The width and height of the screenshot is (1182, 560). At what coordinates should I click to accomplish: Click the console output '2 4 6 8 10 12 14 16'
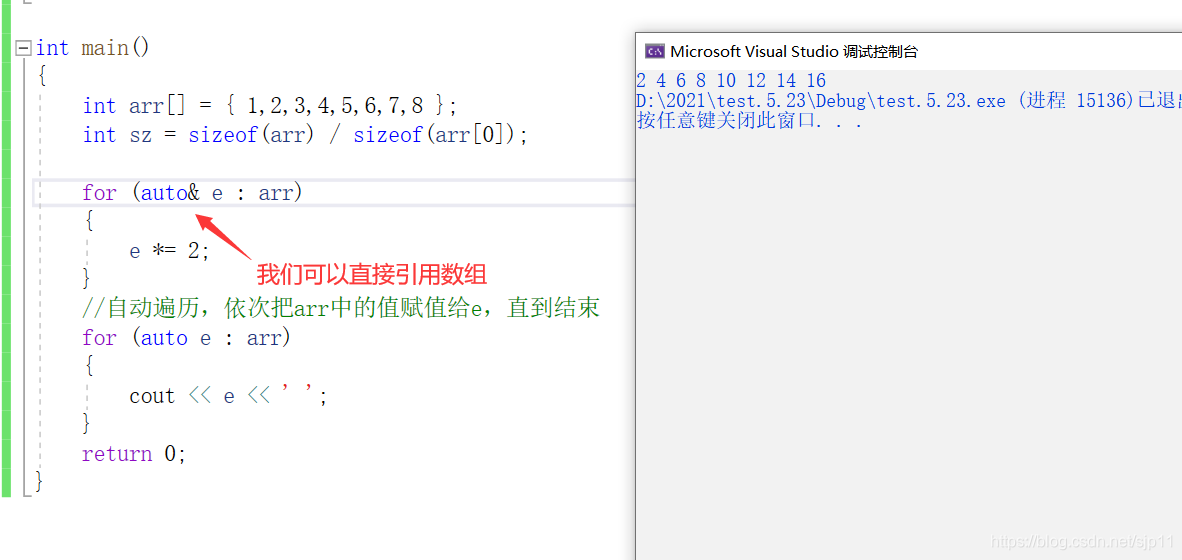click(731, 81)
